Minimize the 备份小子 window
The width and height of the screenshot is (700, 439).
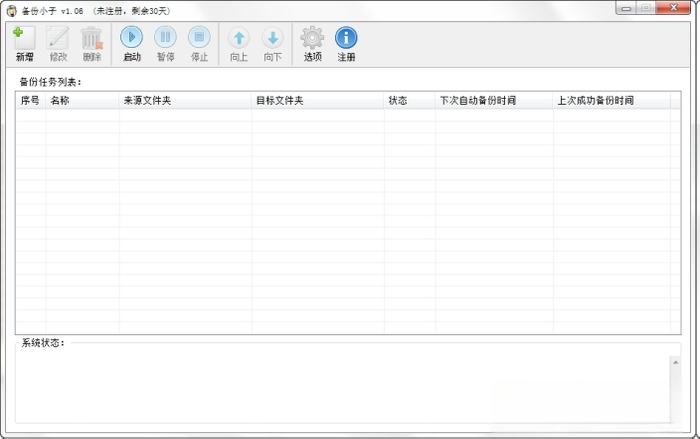click(x=626, y=8)
